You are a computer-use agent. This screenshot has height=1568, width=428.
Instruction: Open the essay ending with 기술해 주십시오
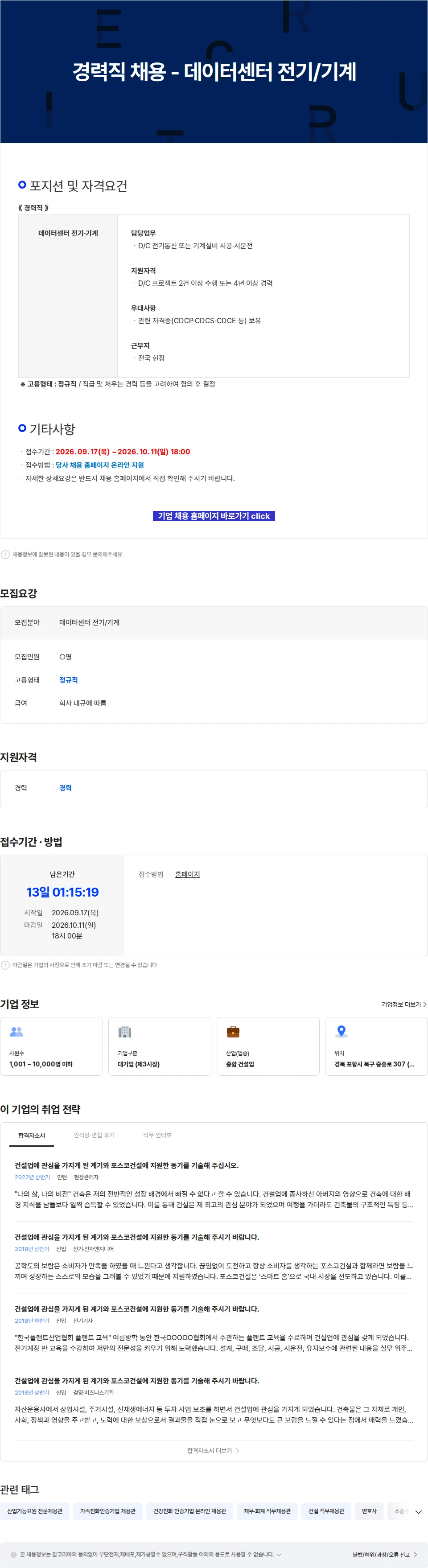pos(127,1165)
